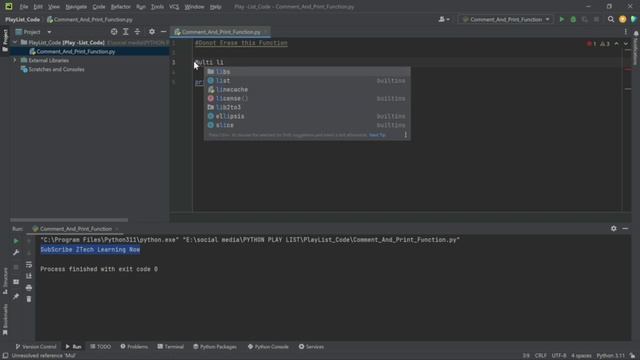Clear all Run console output trash icon

click(29, 299)
